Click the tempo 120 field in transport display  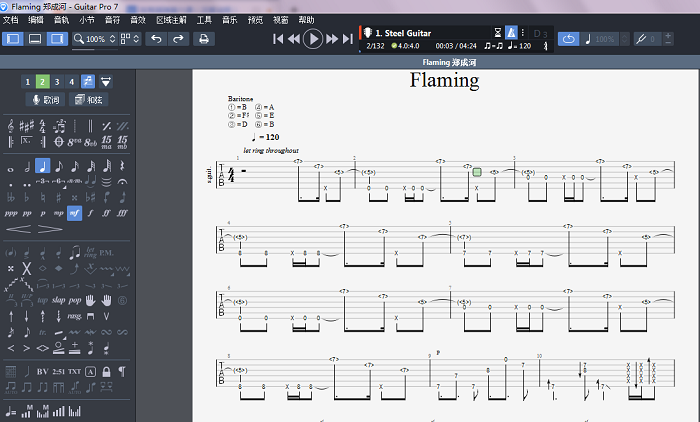(x=520, y=46)
